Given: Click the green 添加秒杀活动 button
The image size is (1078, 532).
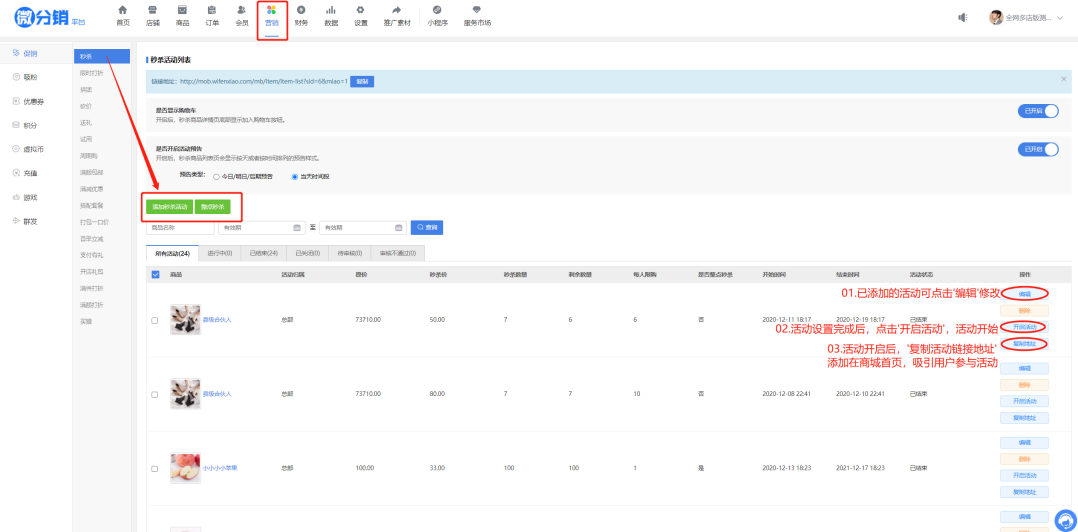Looking at the screenshot, I should [x=169, y=207].
